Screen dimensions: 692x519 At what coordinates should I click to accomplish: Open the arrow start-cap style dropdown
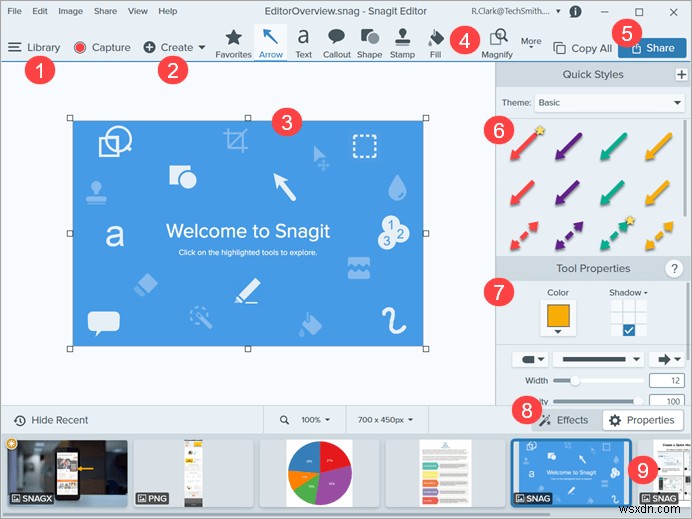(x=530, y=359)
